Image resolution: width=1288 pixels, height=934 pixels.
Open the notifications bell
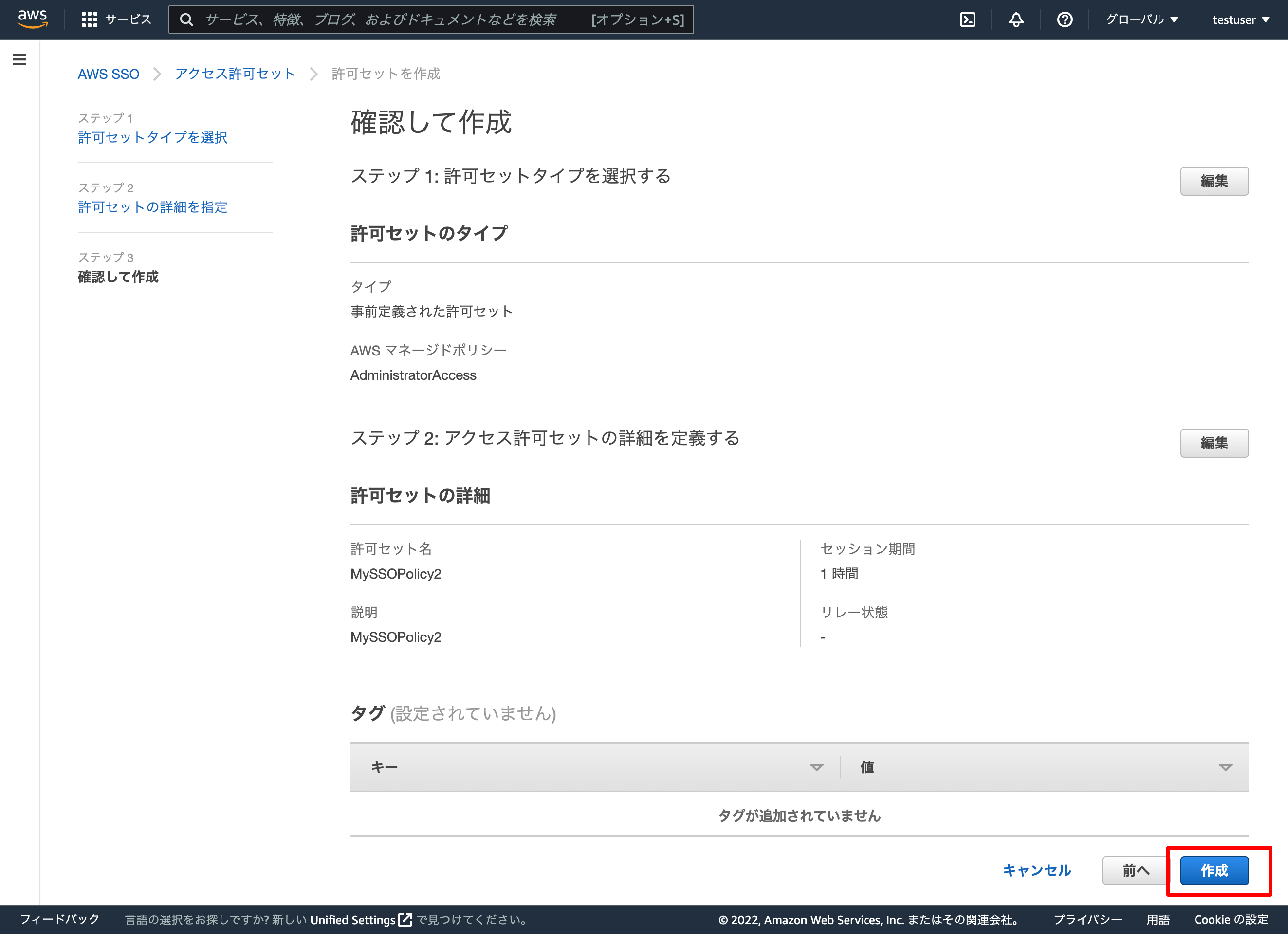click(1016, 20)
